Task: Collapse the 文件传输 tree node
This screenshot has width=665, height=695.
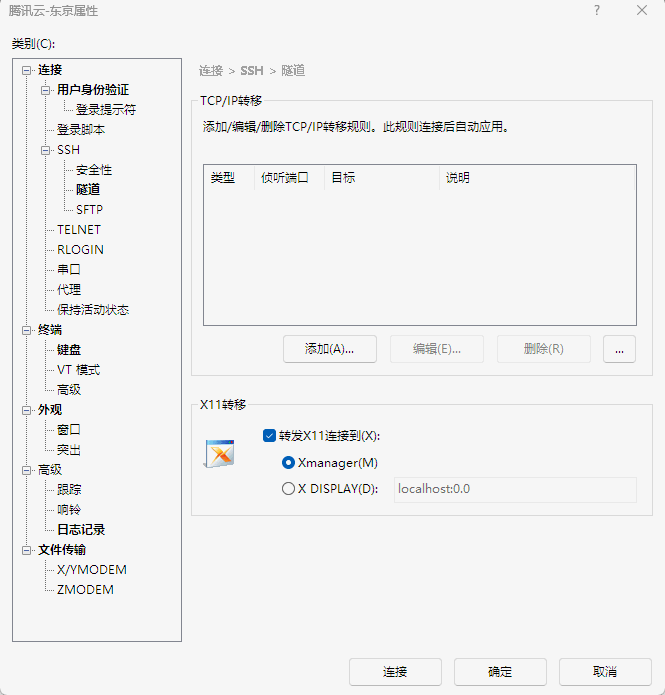Action: tap(27, 550)
